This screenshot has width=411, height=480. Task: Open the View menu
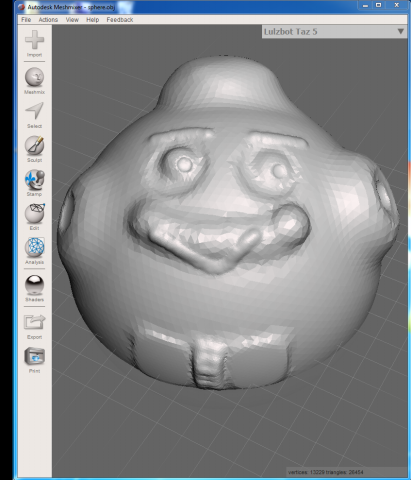coord(72,20)
